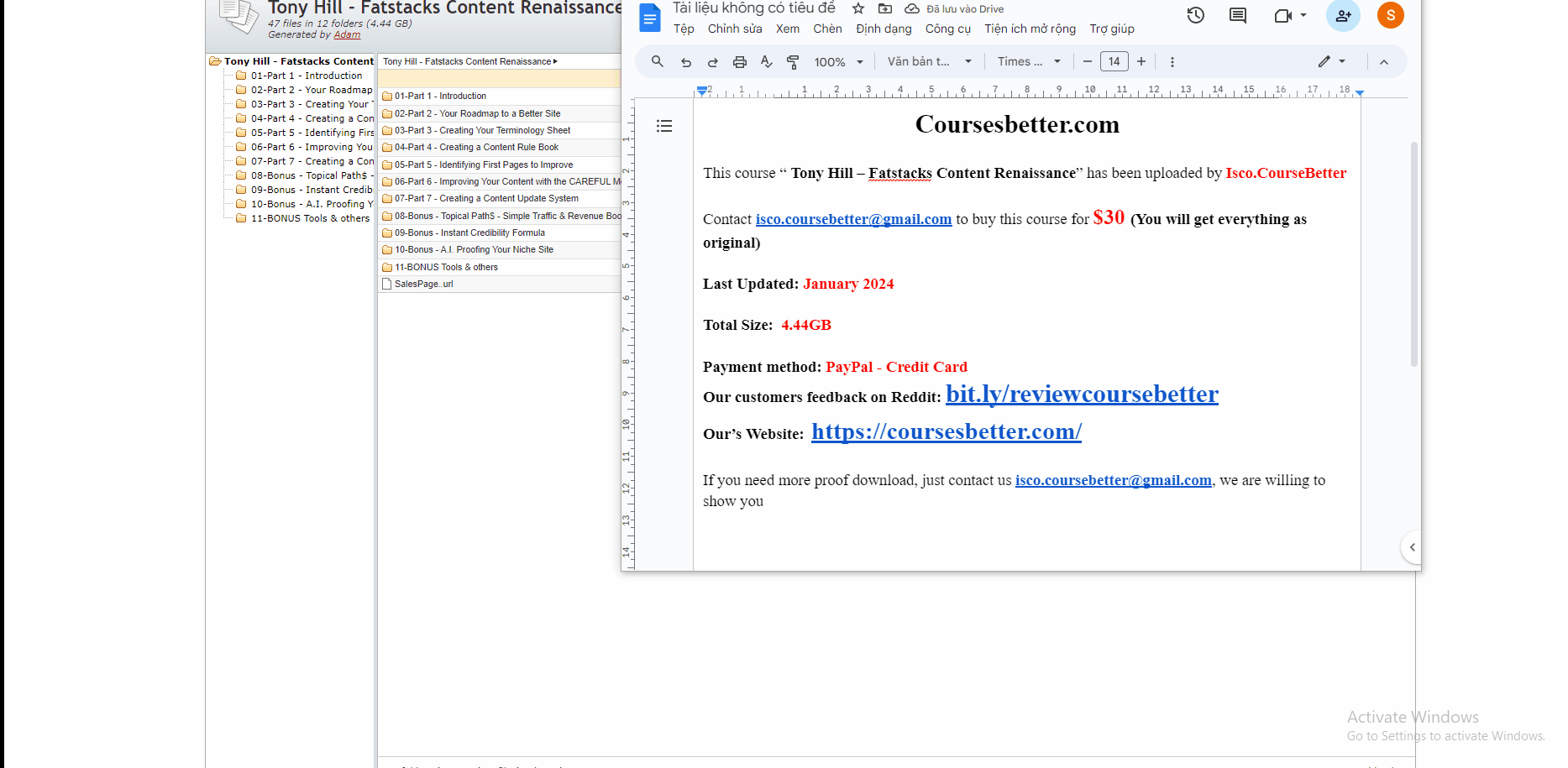
Task: Click the left indent marker on the ruler
Action: pyautogui.click(x=702, y=91)
